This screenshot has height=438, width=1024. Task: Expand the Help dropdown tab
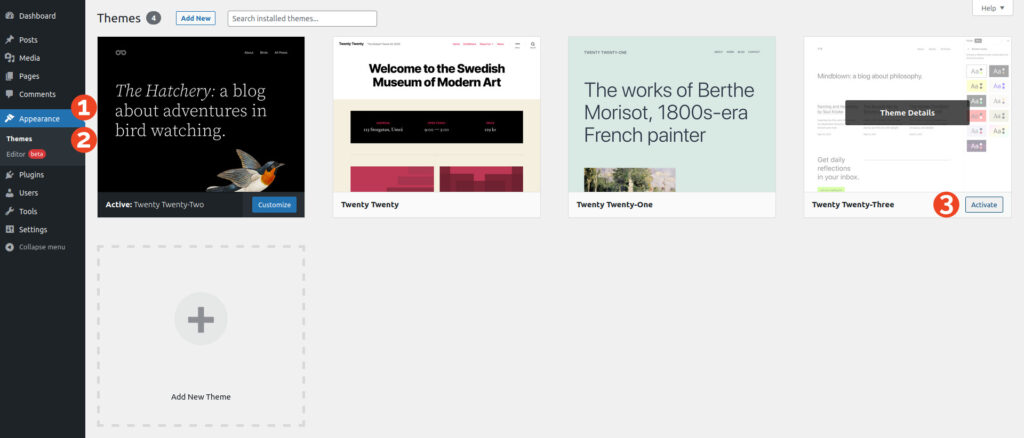point(993,8)
